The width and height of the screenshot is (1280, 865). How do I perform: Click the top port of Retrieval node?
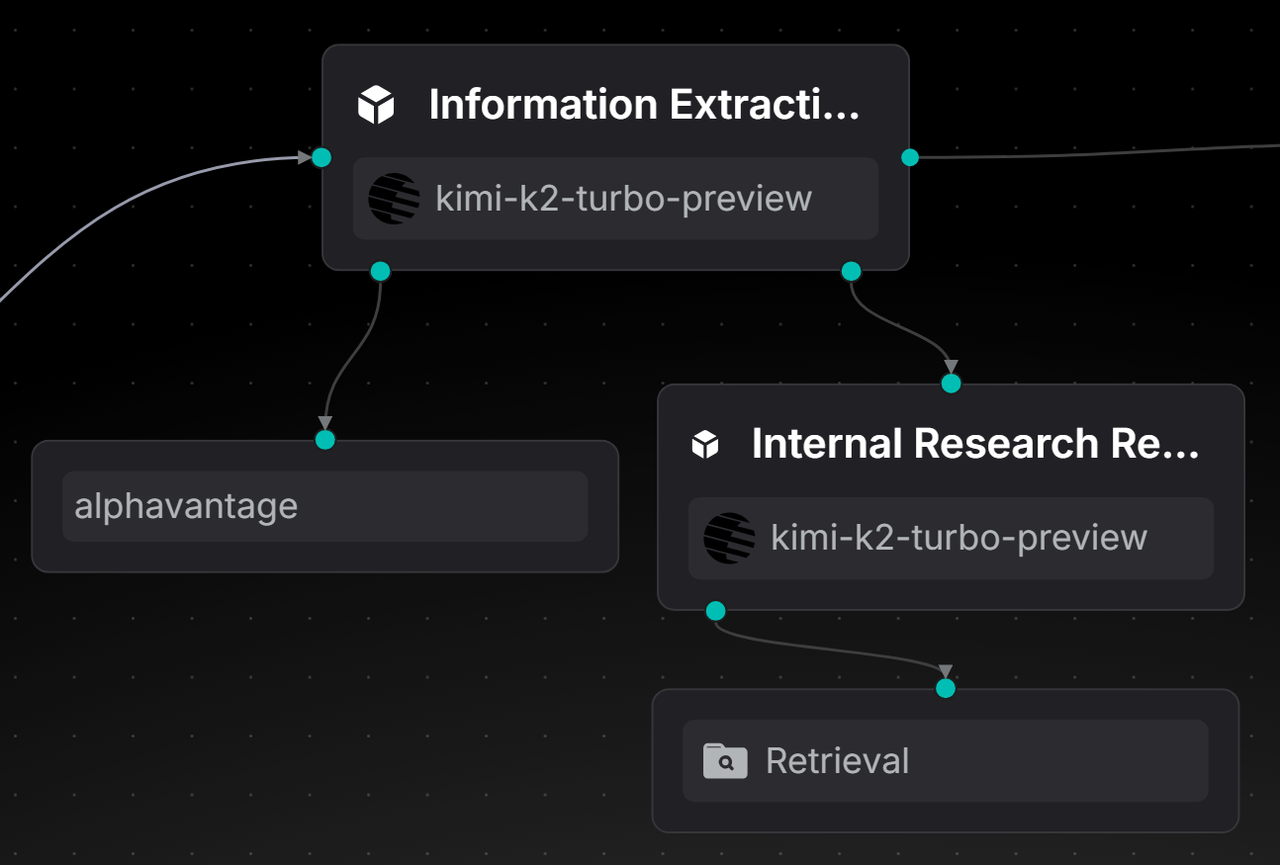click(945, 689)
